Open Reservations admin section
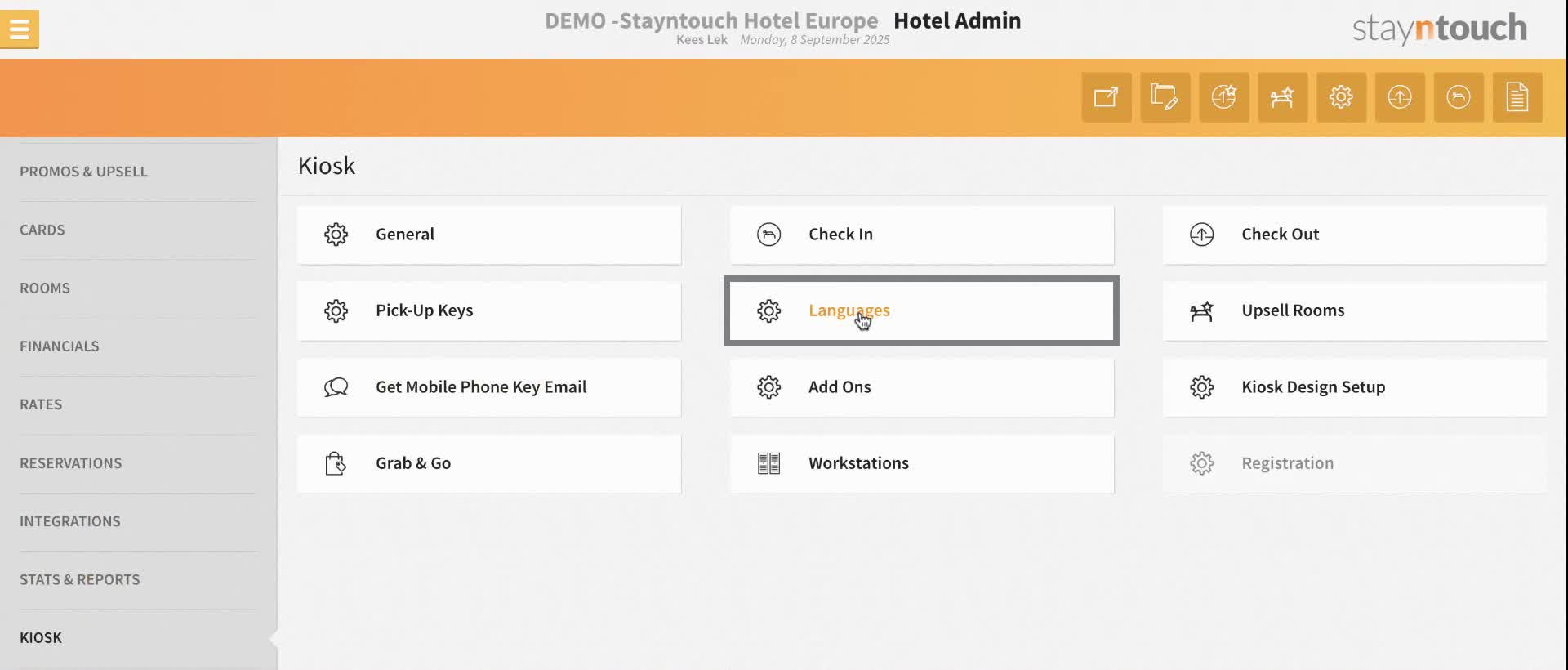This screenshot has width=1568, height=670. tap(71, 463)
